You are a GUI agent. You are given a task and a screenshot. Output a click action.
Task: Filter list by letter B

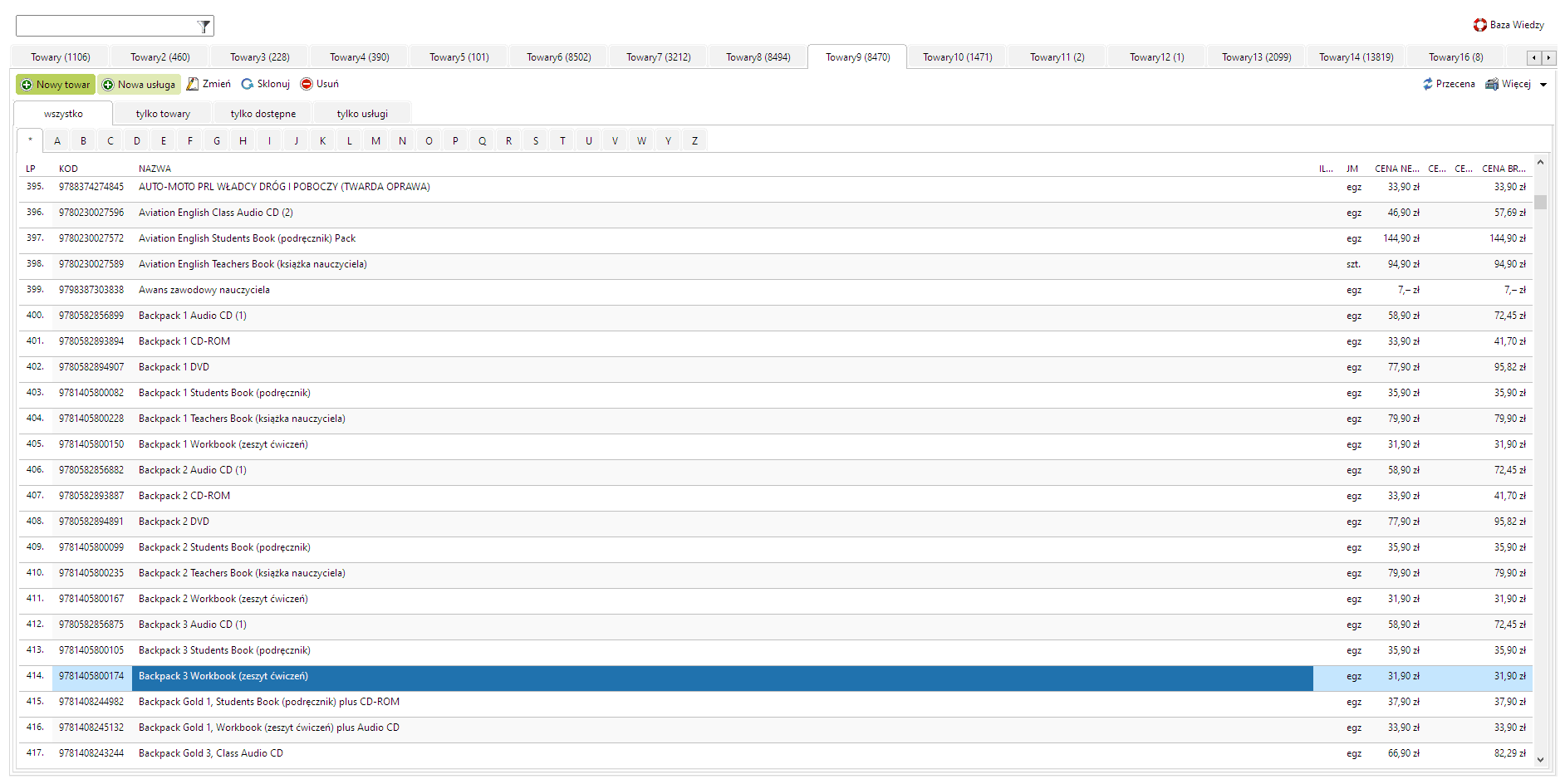83,141
